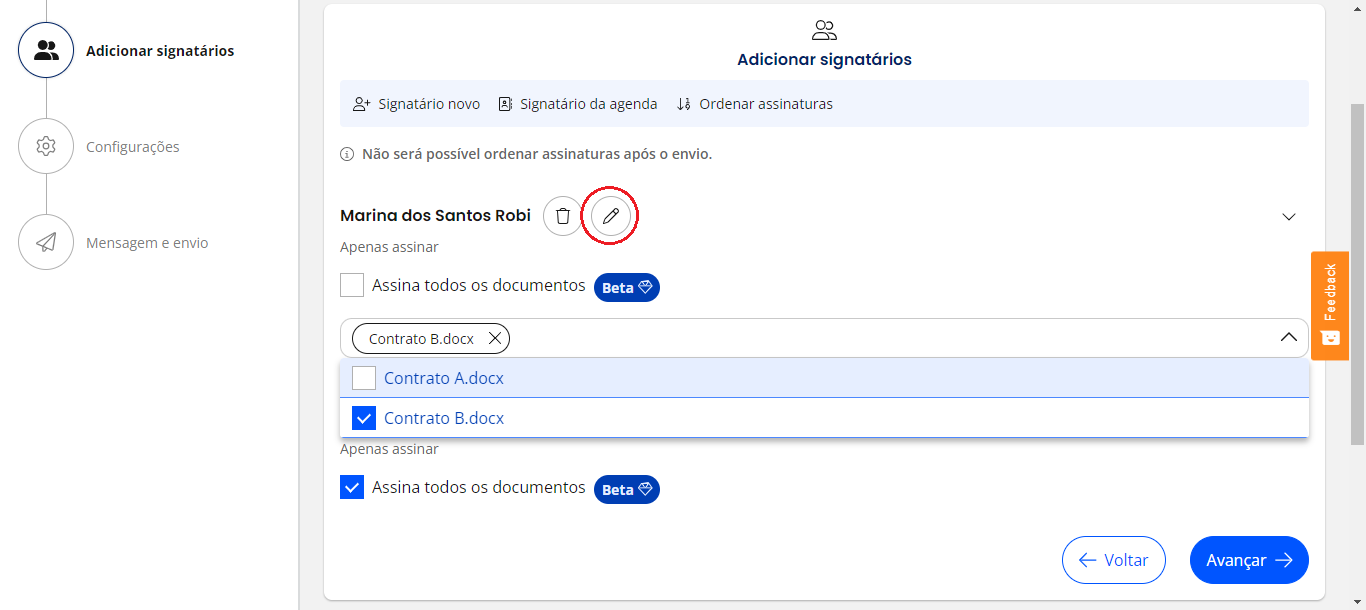1366x610 pixels.
Task: Click the Avançar button
Action: click(x=1249, y=560)
